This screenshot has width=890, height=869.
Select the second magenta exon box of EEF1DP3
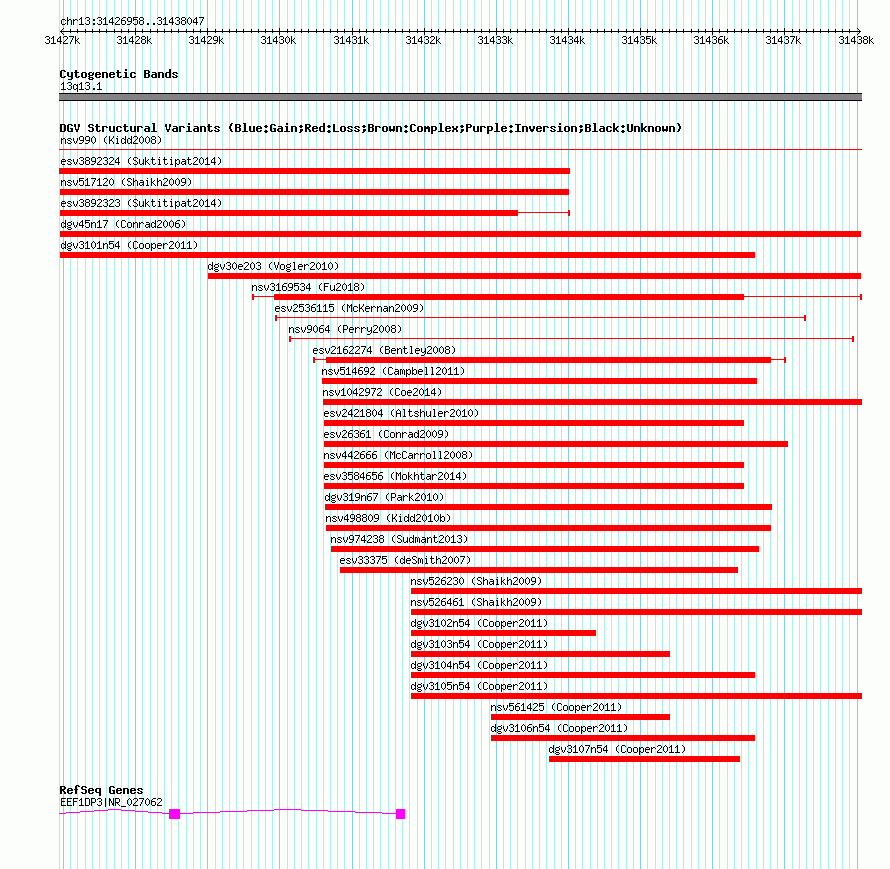401,814
